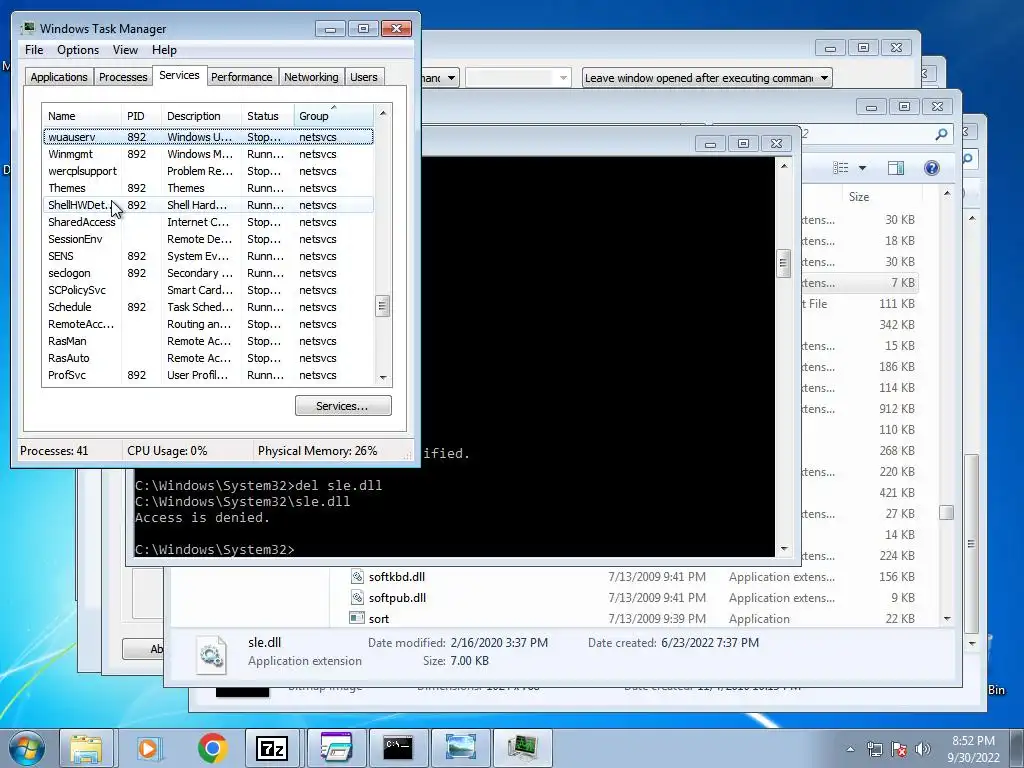Open the Options menu in Task Manager

[x=78, y=50]
